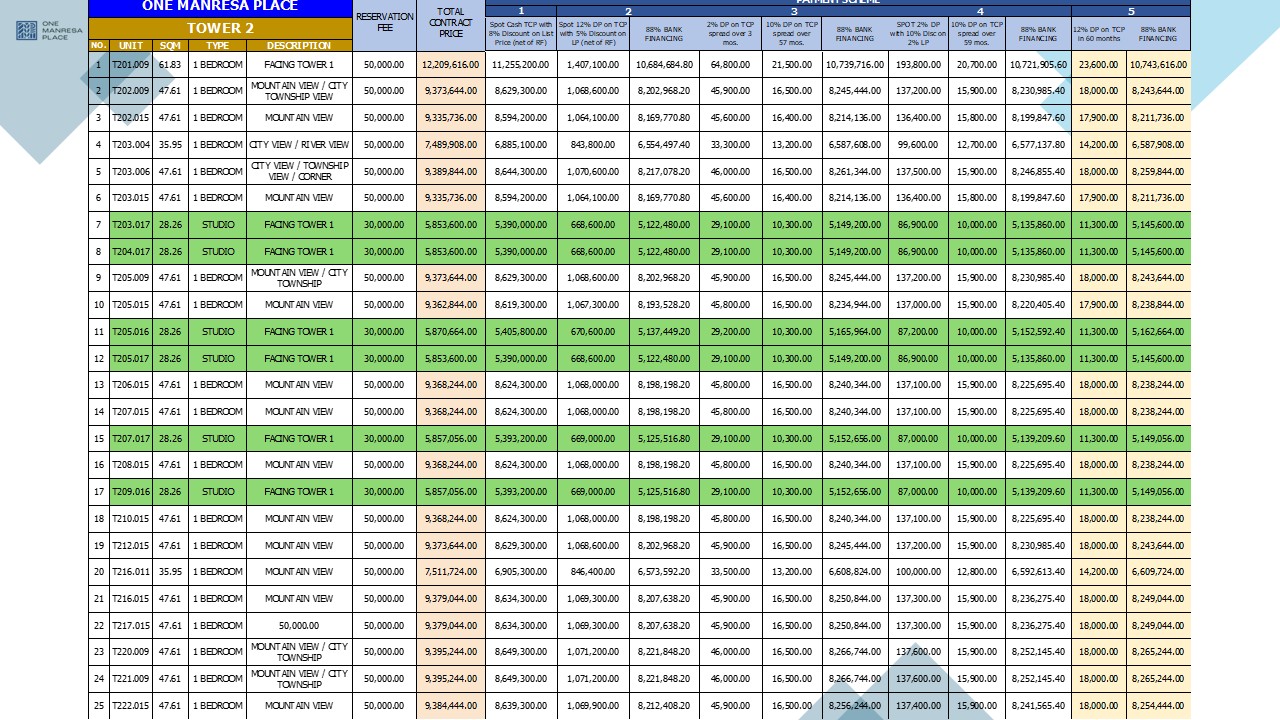Select payment scheme number 2 header
This screenshot has width=1280, height=720.
click(x=628, y=11)
